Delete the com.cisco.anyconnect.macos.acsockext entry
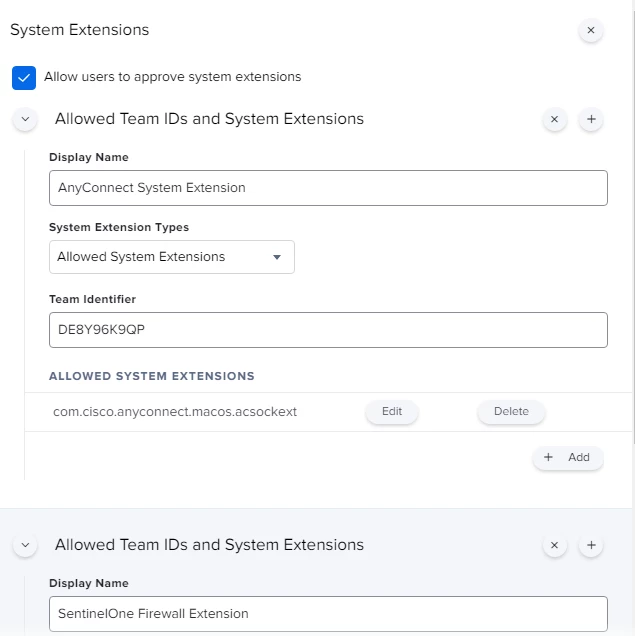The image size is (635, 636). click(x=511, y=412)
